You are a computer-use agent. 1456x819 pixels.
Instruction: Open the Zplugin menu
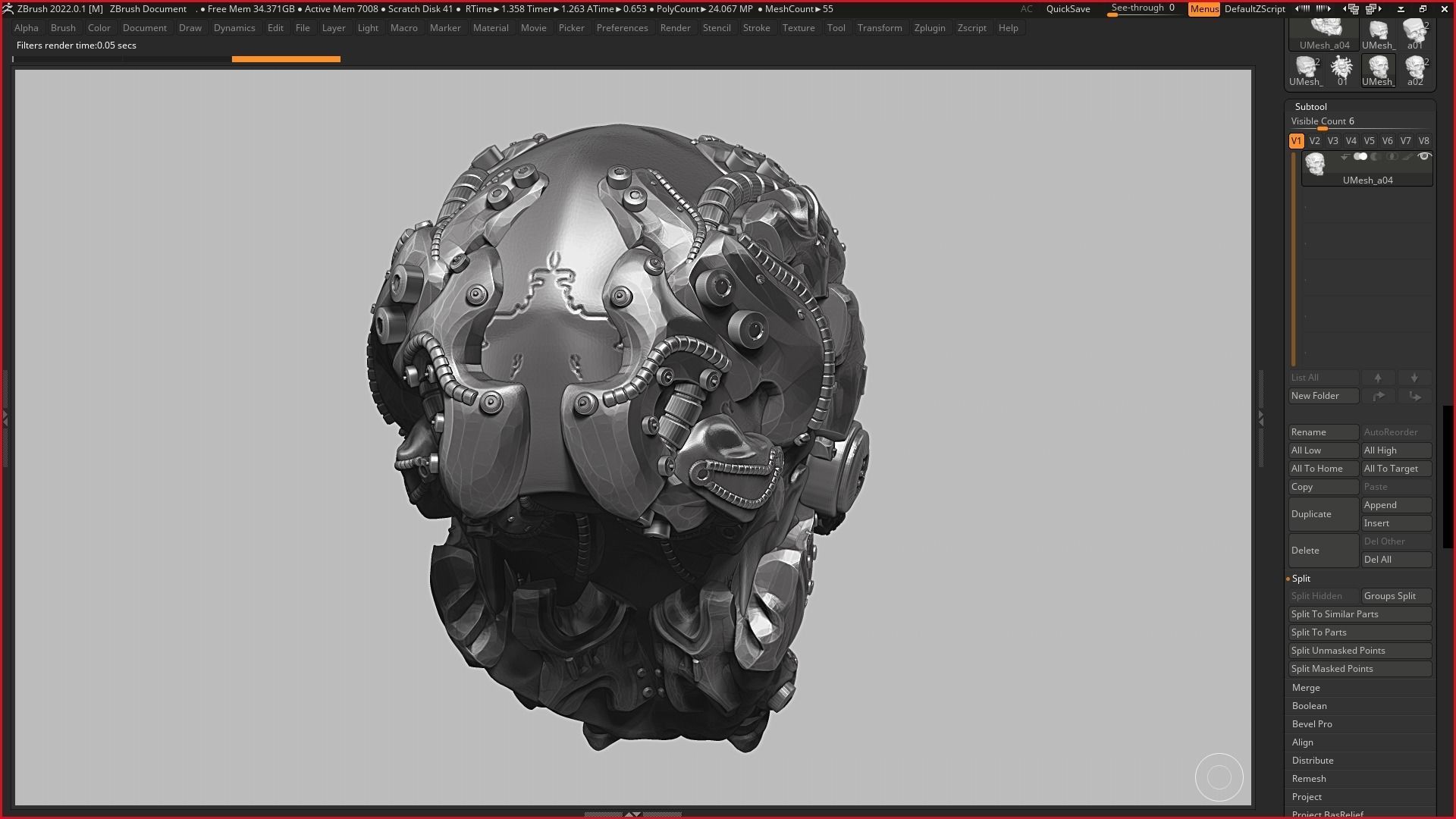point(930,28)
